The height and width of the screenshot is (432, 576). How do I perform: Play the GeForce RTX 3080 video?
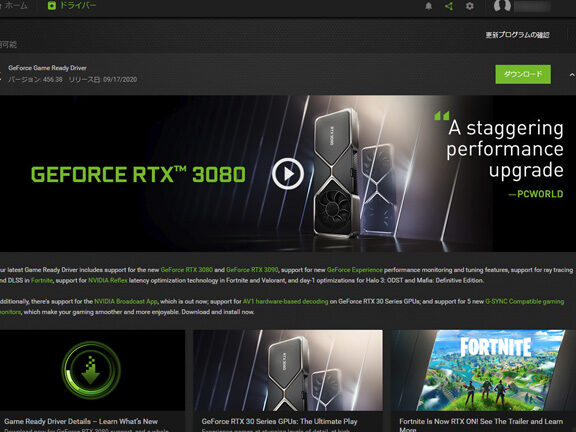click(x=288, y=174)
